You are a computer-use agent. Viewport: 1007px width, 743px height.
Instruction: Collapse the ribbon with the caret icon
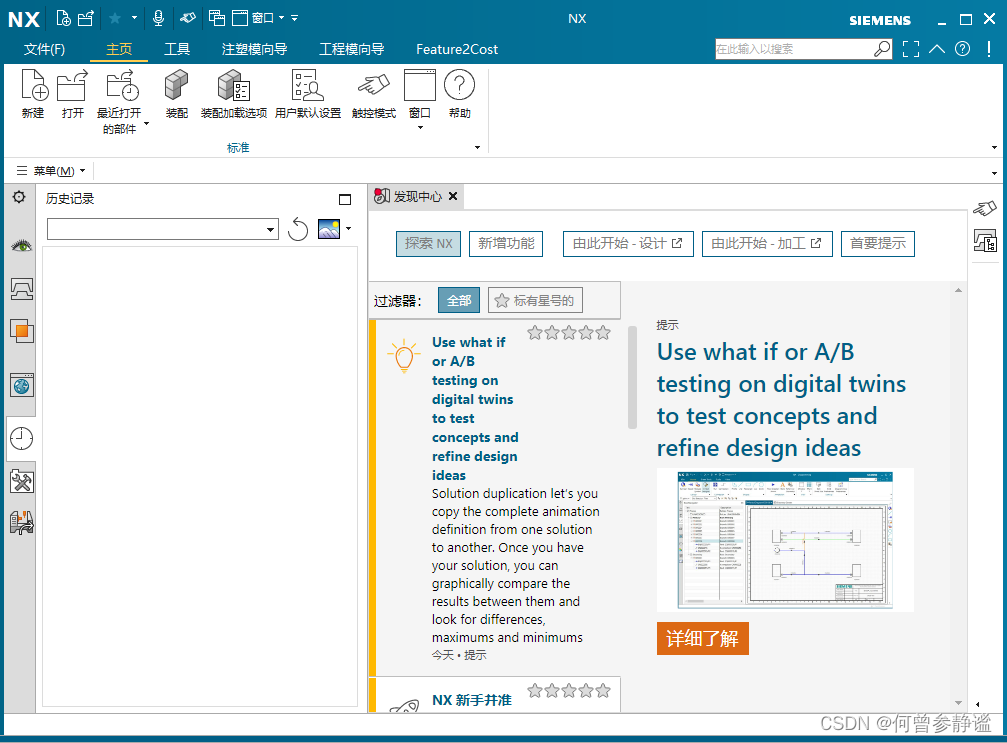[937, 49]
